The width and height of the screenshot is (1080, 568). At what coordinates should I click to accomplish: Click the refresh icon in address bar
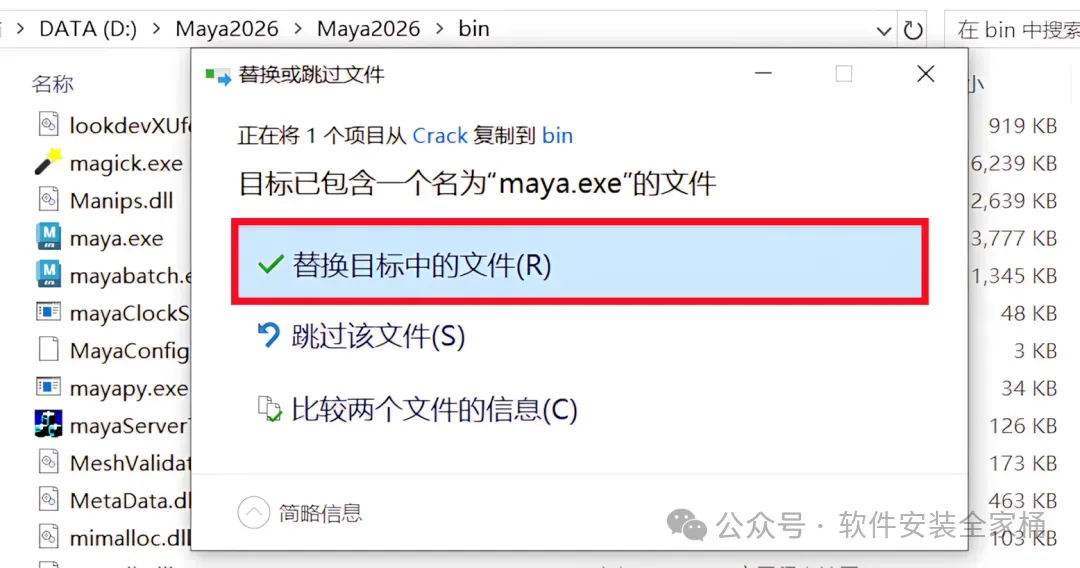(913, 30)
